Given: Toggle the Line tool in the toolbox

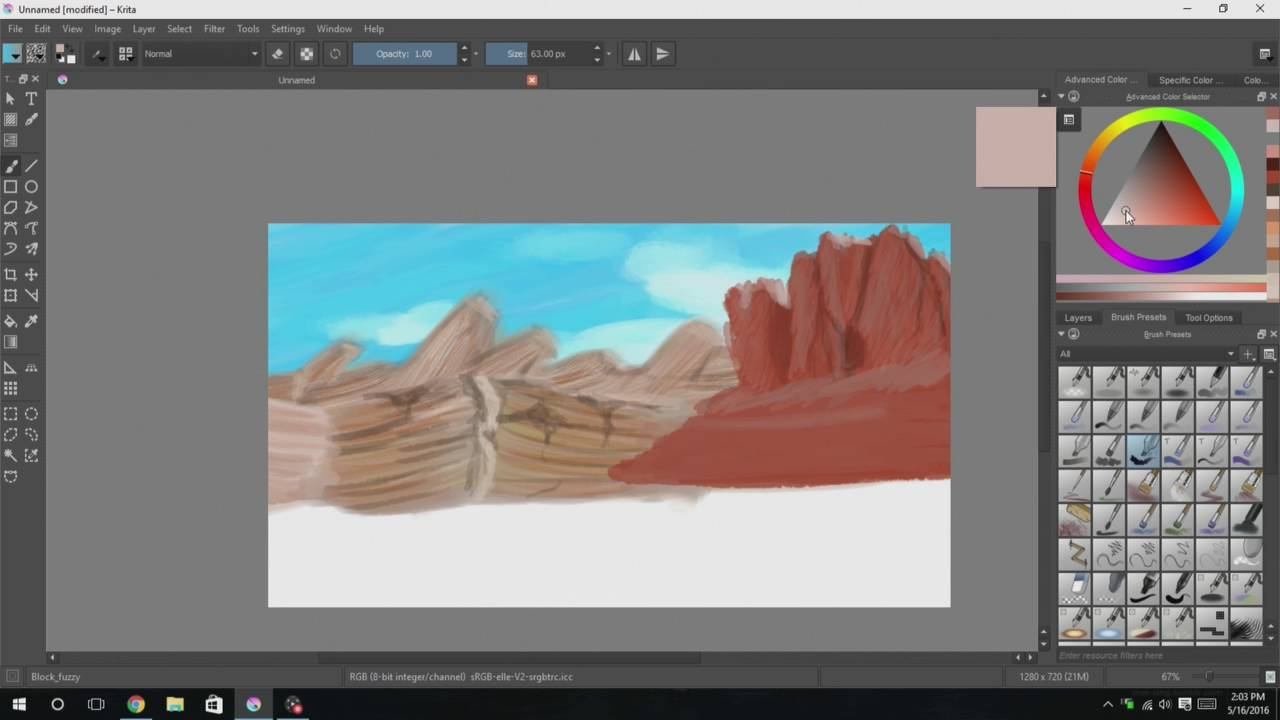Looking at the screenshot, I should click(x=31, y=166).
